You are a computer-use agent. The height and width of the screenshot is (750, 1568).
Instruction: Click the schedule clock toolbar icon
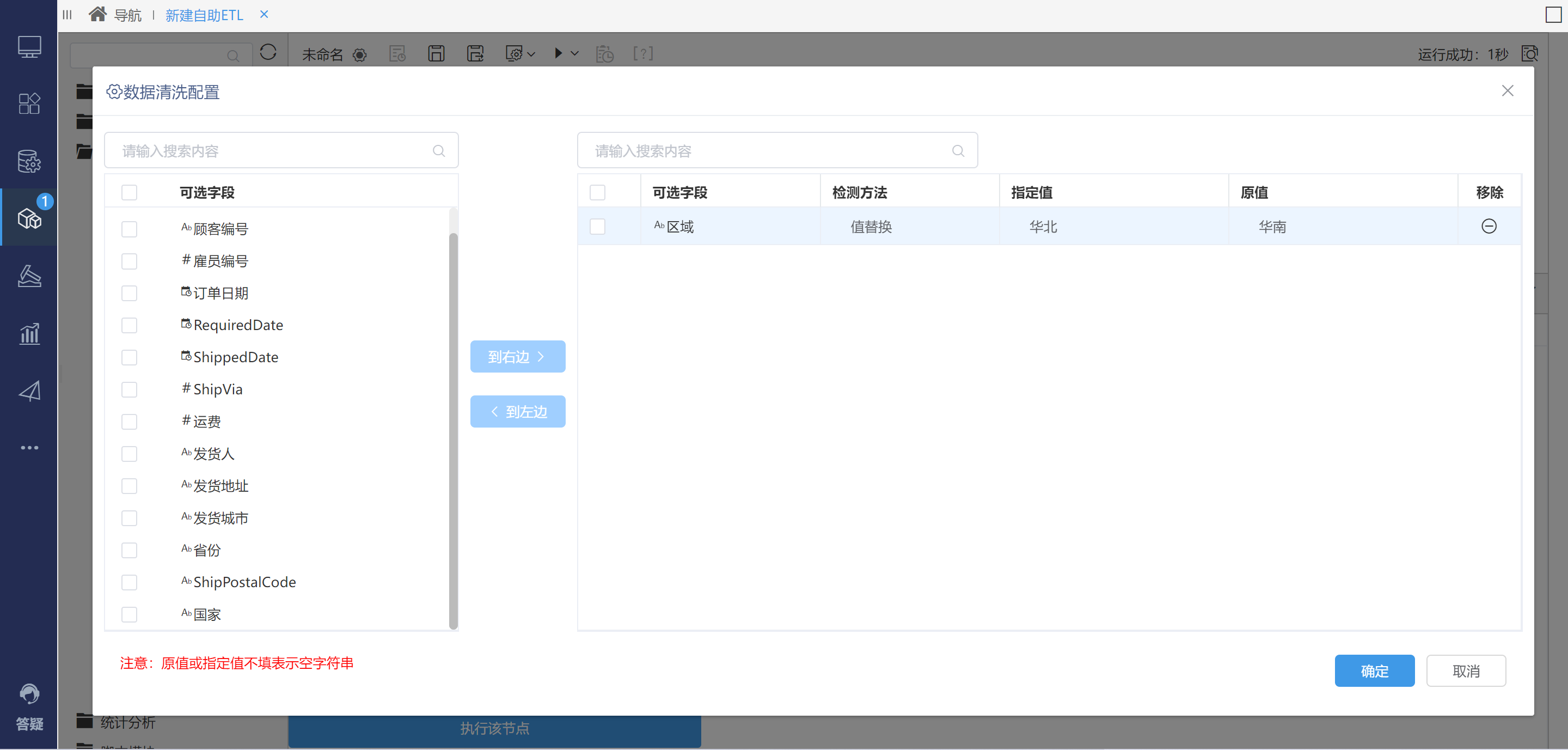click(604, 53)
